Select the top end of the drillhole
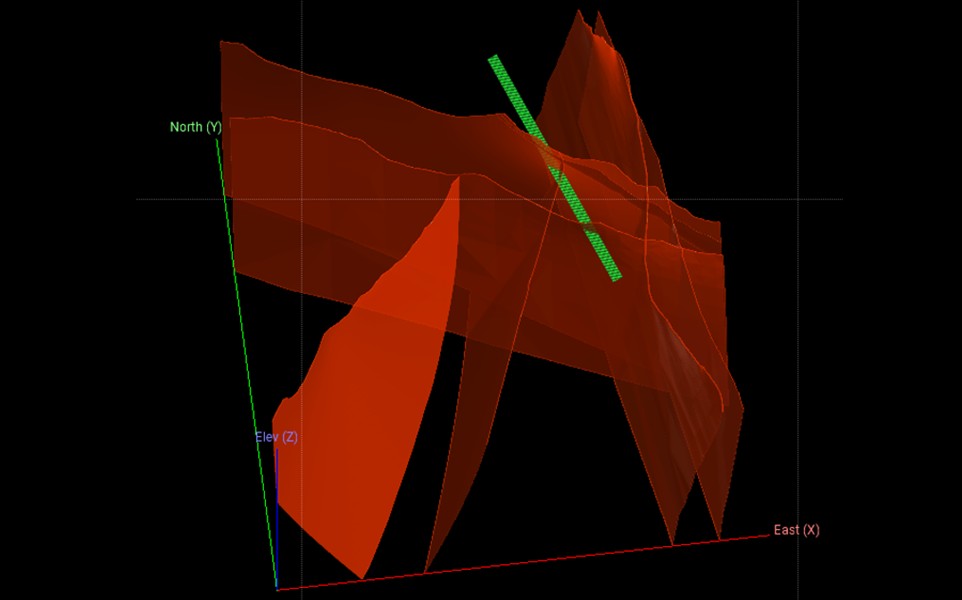 pos(493,60)
